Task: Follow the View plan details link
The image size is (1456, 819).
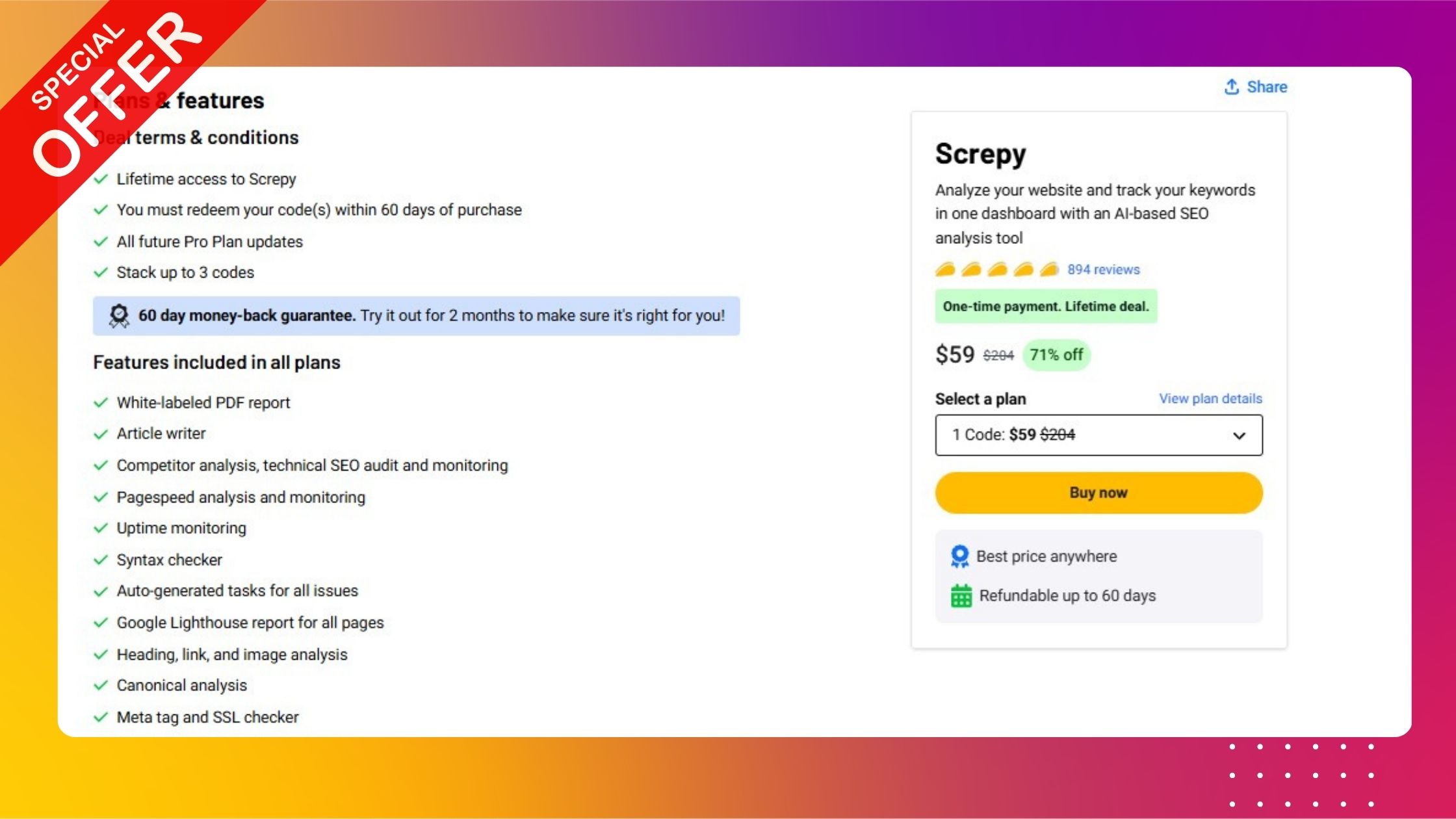Action: coord(1210,398)
